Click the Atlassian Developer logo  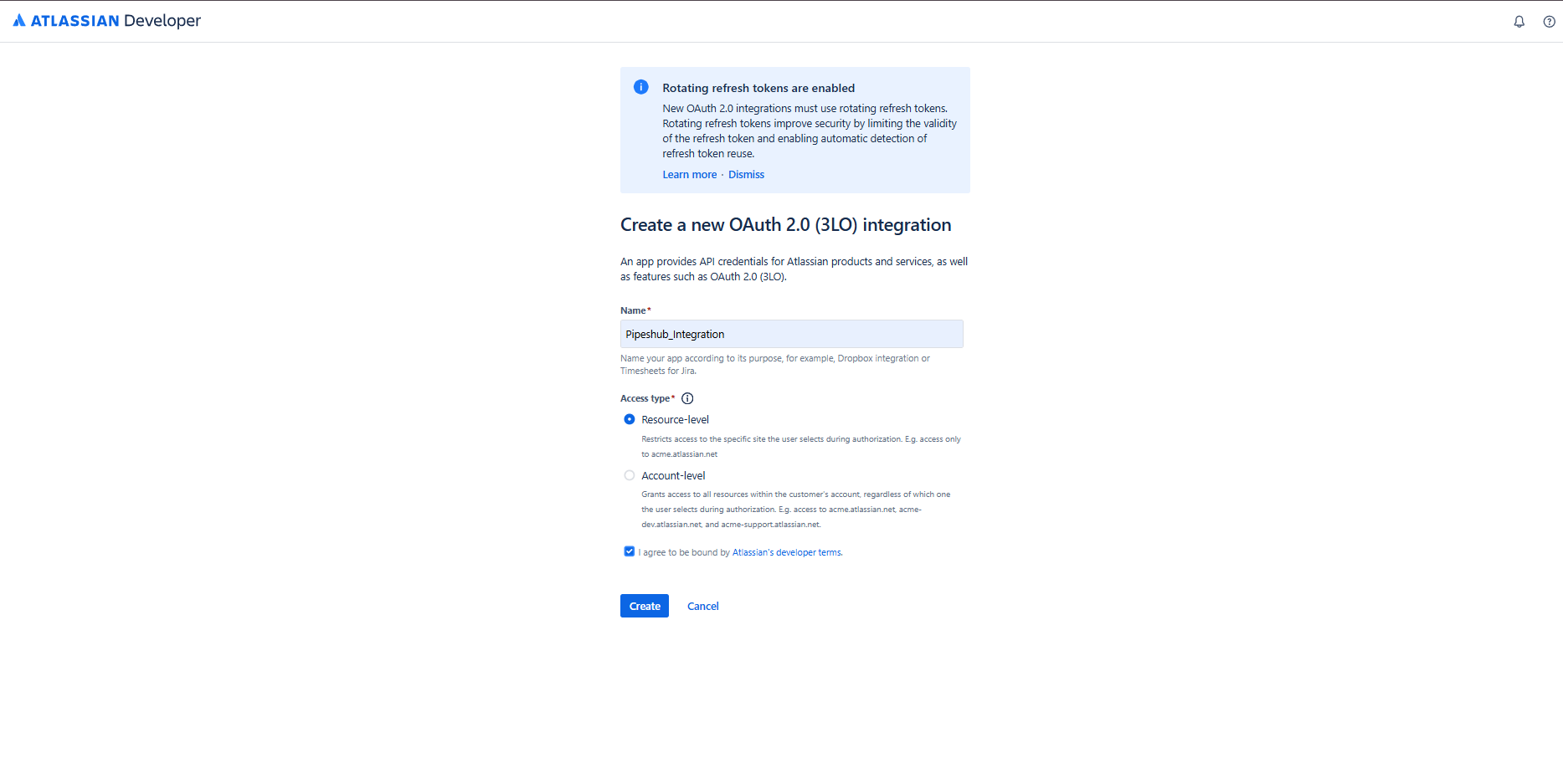click(x=107, y=21)
